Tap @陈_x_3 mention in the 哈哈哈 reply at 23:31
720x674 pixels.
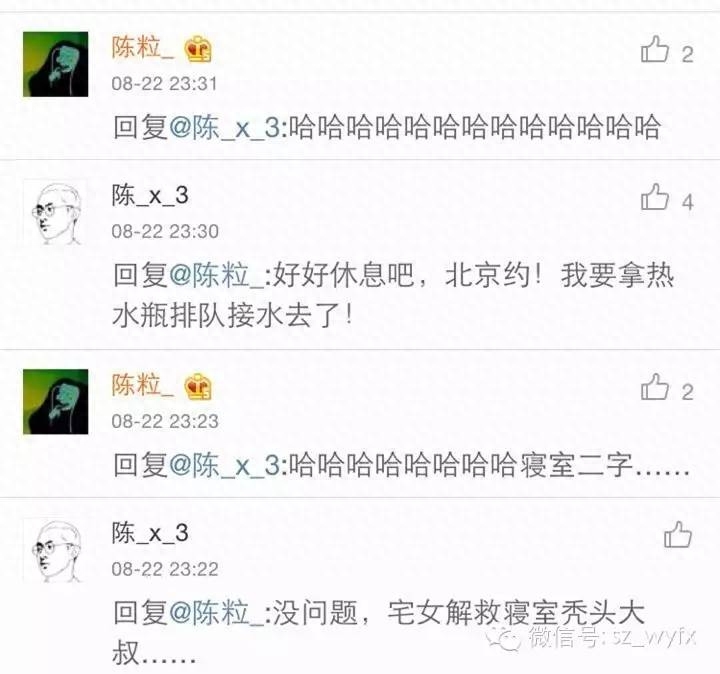click(225, 127)
